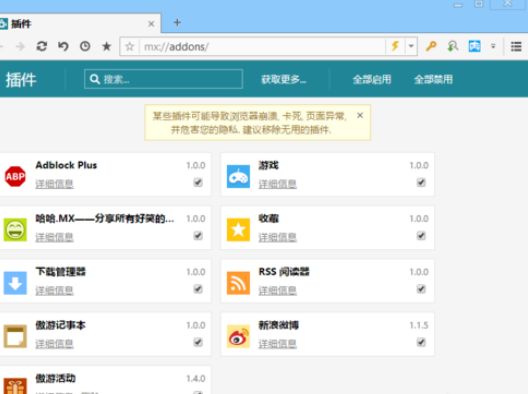Toggle the 游戏 plugin checkbox
This screenshot has height=394, width=528.
click(421, 183)
